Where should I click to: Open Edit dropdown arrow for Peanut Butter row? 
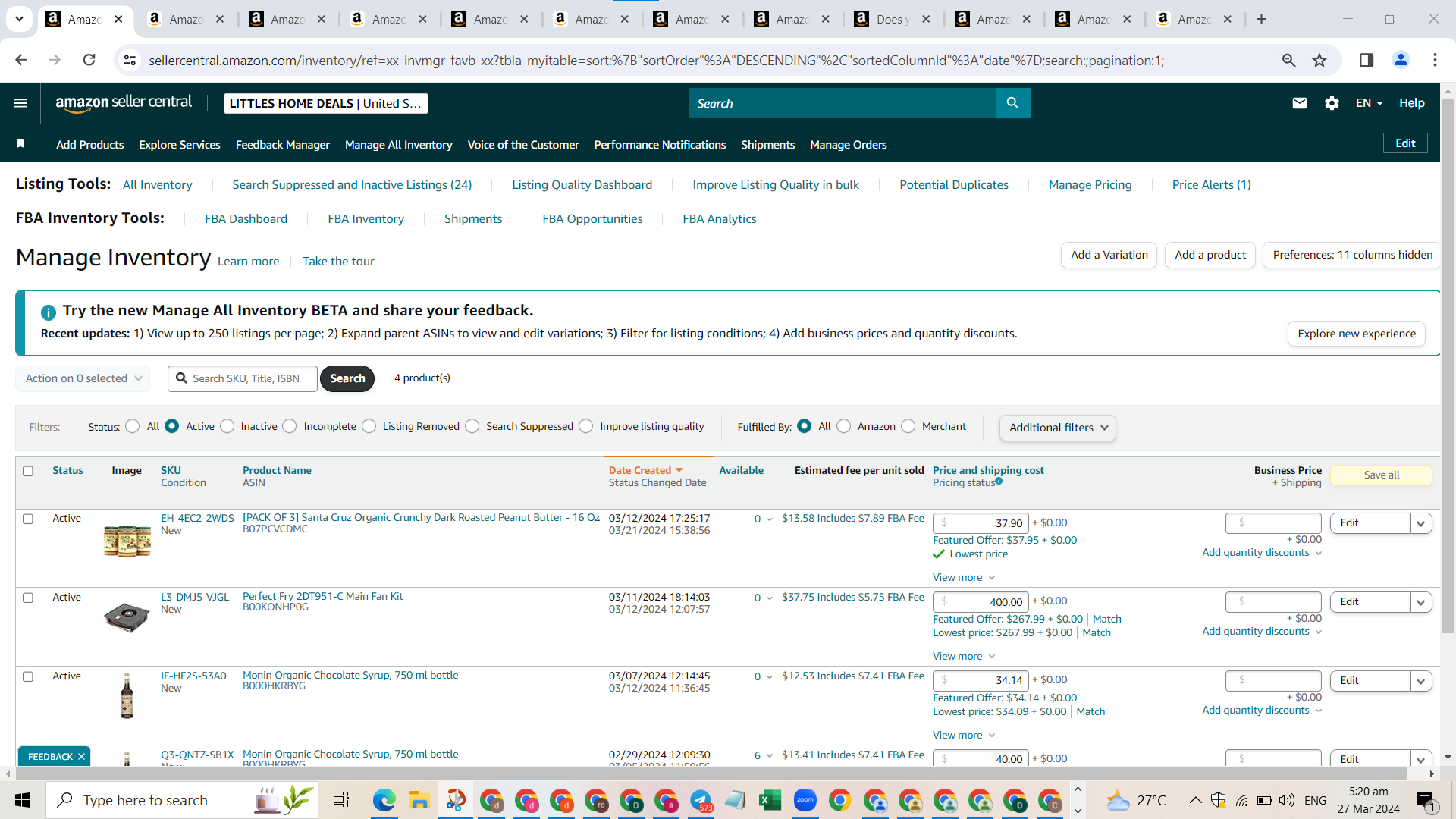tap(1420, 523)
